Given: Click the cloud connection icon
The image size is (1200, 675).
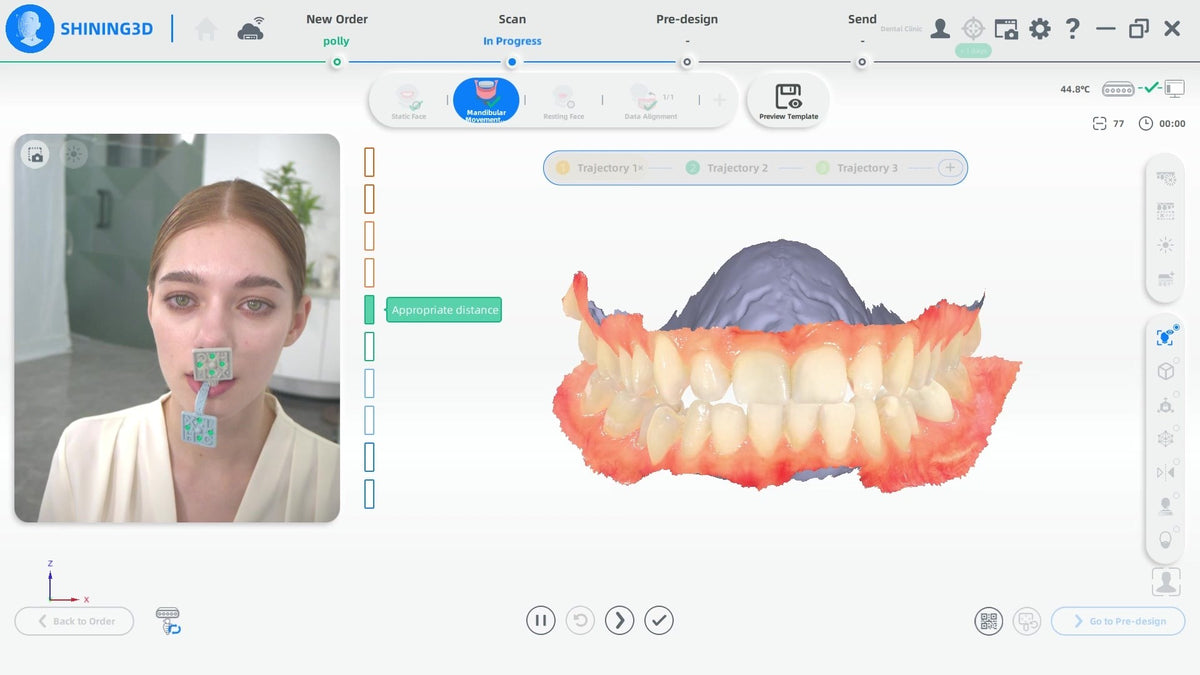Looking at the screenshot, I should pyautogui.click(x=251, y=30).
